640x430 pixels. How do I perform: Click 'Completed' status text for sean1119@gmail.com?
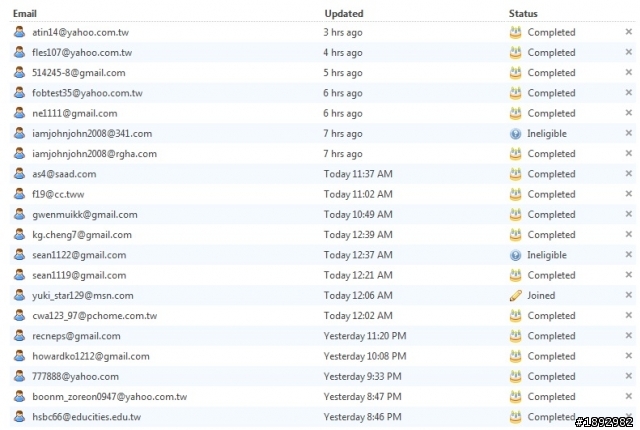551,275
